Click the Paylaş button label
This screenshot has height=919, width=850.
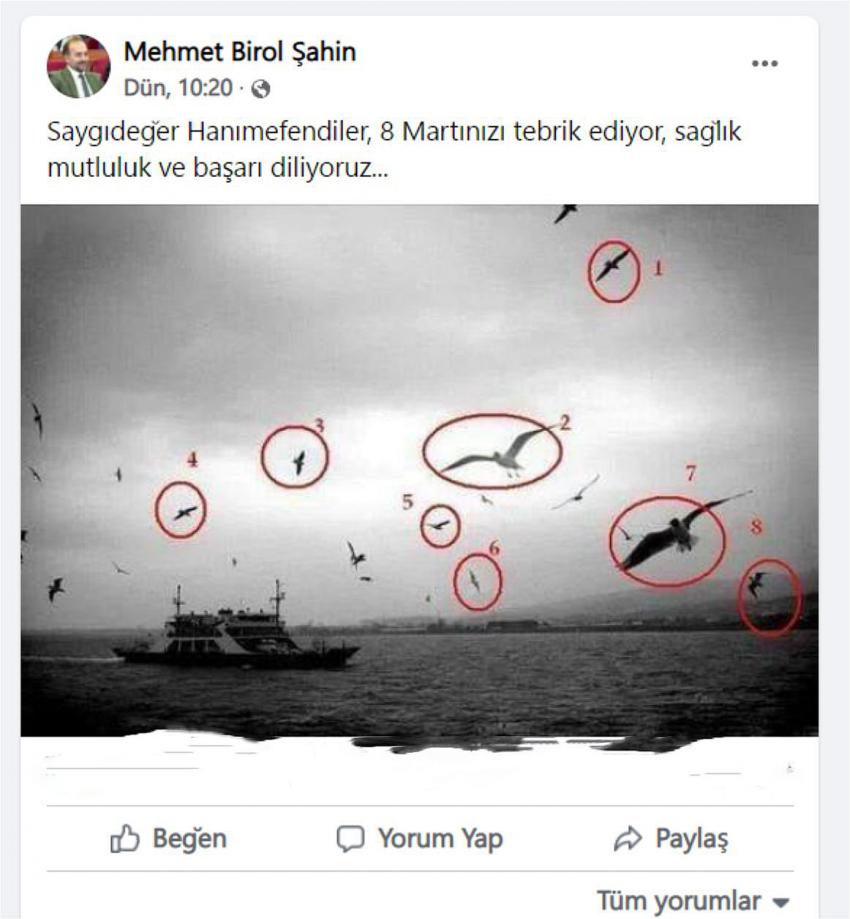692,839
